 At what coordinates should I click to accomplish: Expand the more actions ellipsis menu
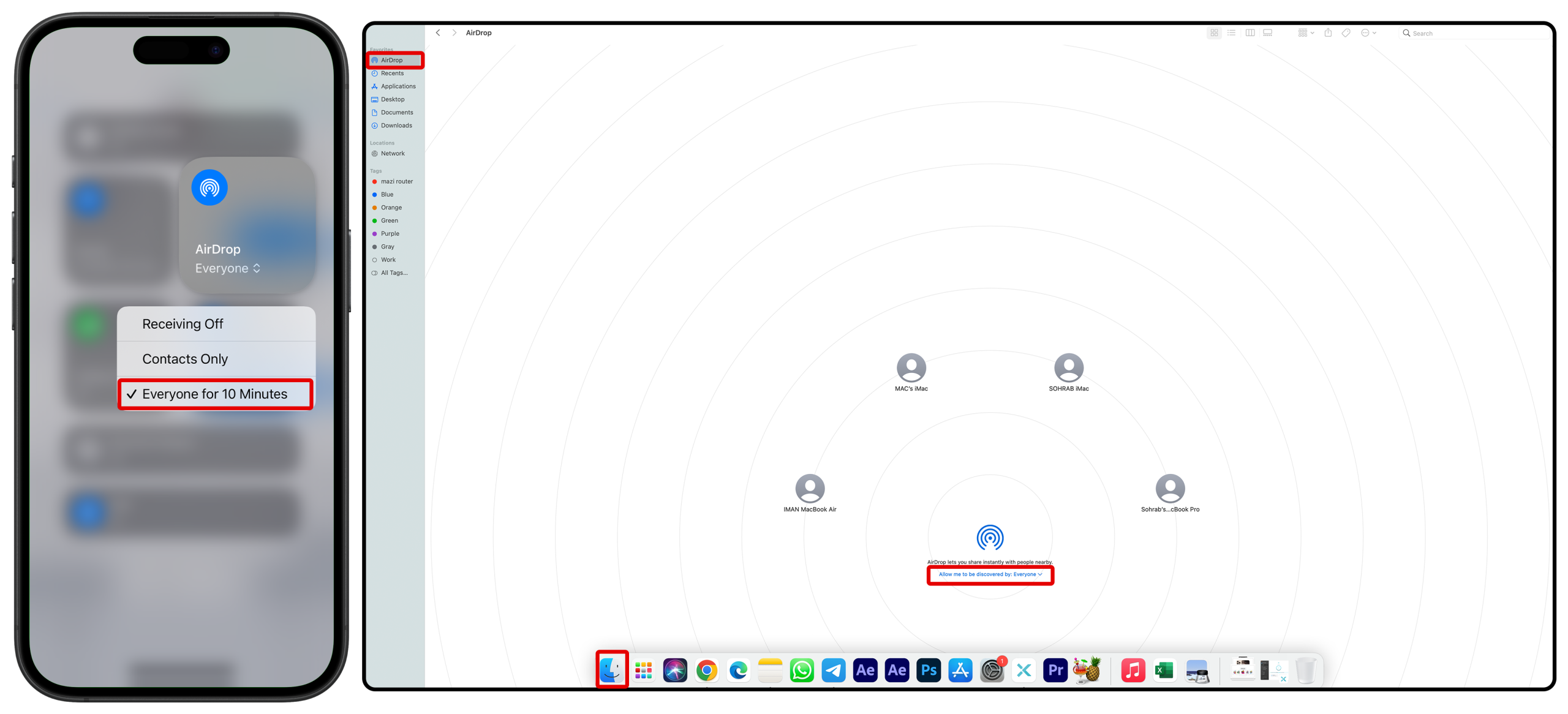click(x=1368, y=33)
